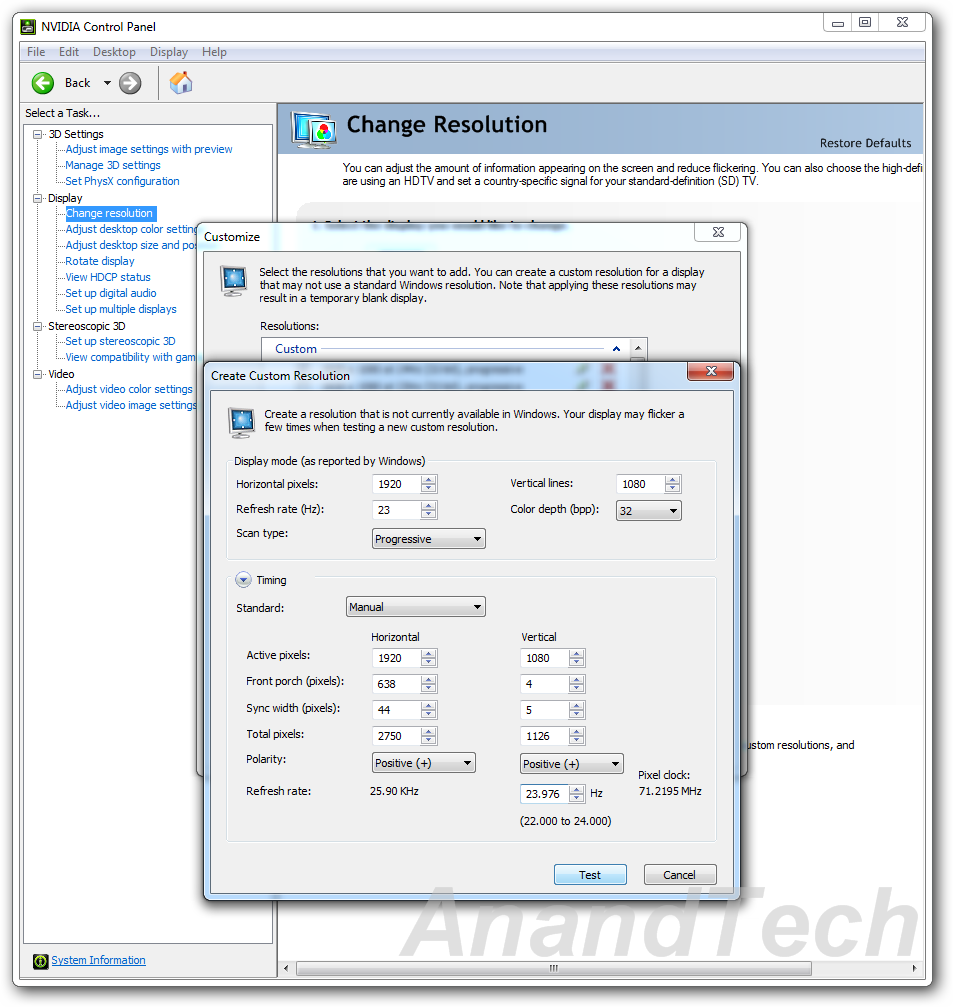953x1007 pixels.
Task: Click the Refresh rate (Hz) field showing 23
Action: click(x=396, y=510)
